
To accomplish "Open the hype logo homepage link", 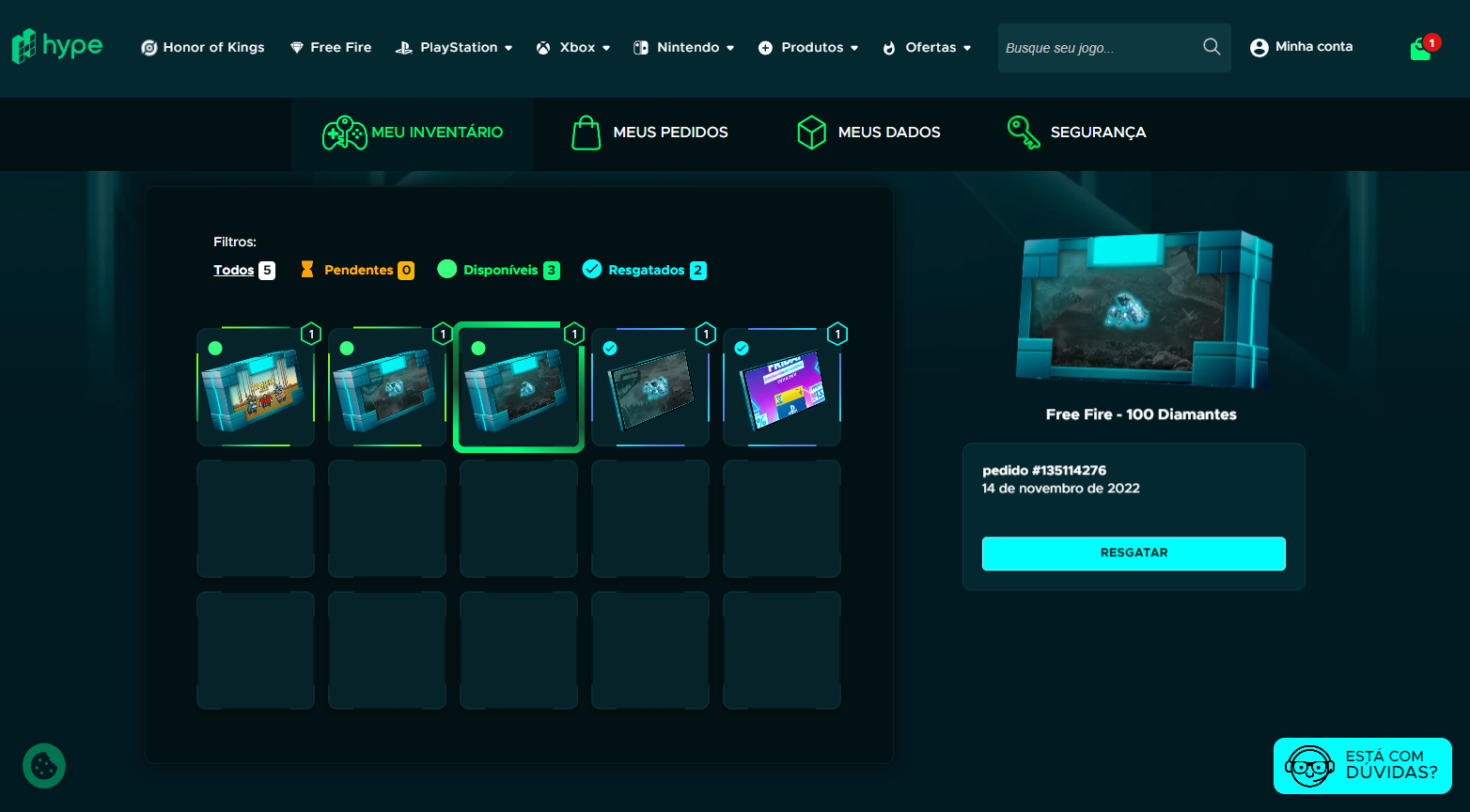I will tap(57, 46).
